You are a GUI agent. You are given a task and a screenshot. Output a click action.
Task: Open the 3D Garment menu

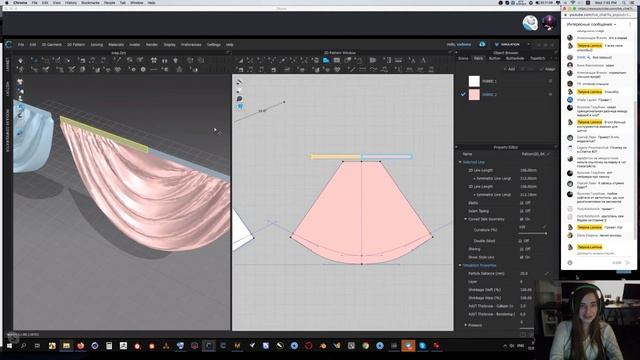[51, 44]
